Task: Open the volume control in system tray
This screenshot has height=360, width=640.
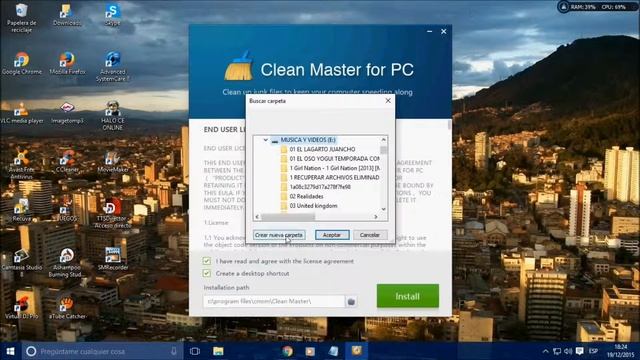Action: (568, 351)
